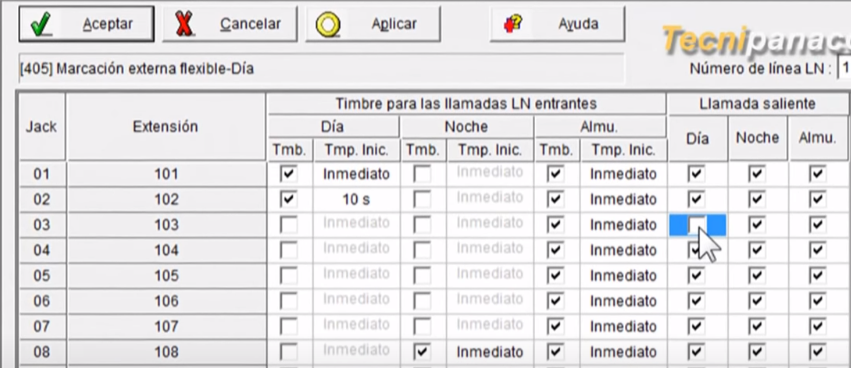Select Jack cell 04
The image size is (851, 368).
(42, 250)
